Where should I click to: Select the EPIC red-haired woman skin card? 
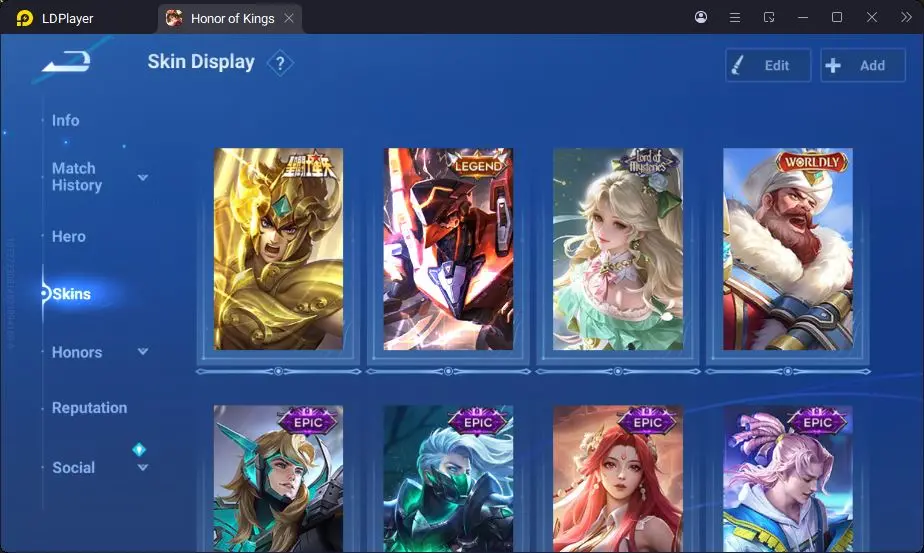click(618, 479)
